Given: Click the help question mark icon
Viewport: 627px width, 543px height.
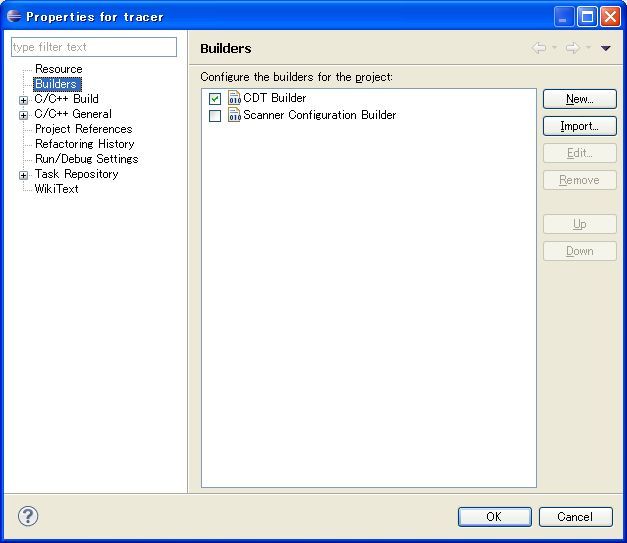Looking at the screenshot, I should click(28, 516).
